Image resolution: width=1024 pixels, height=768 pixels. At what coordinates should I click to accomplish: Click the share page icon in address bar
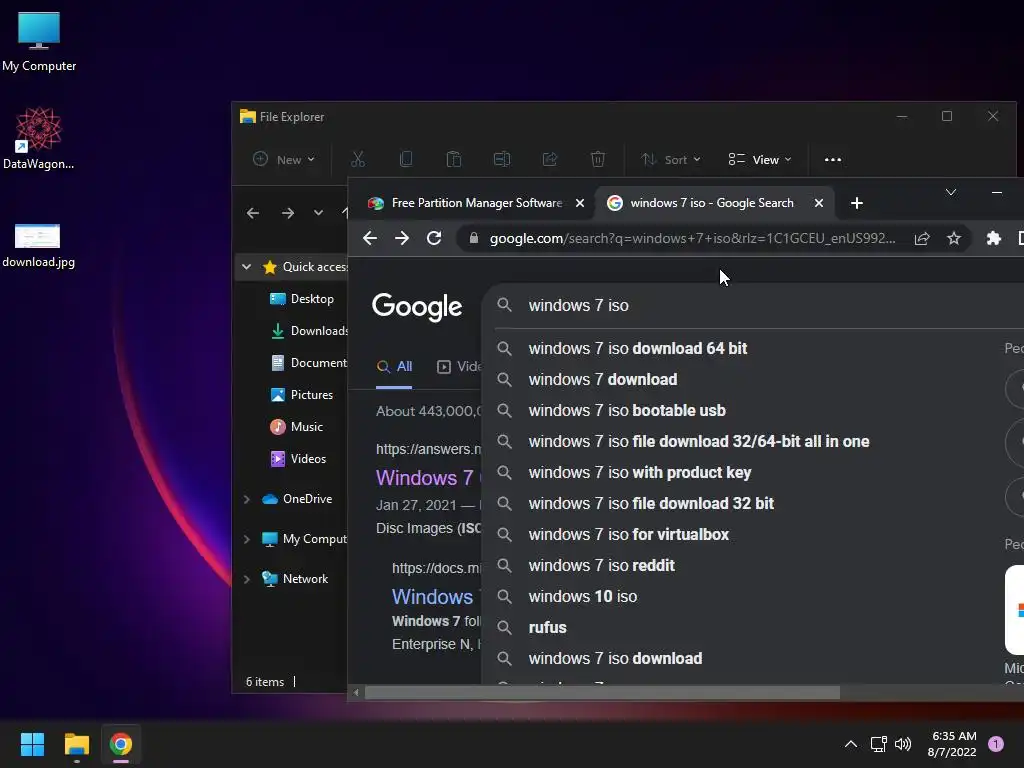pos(921,238)
